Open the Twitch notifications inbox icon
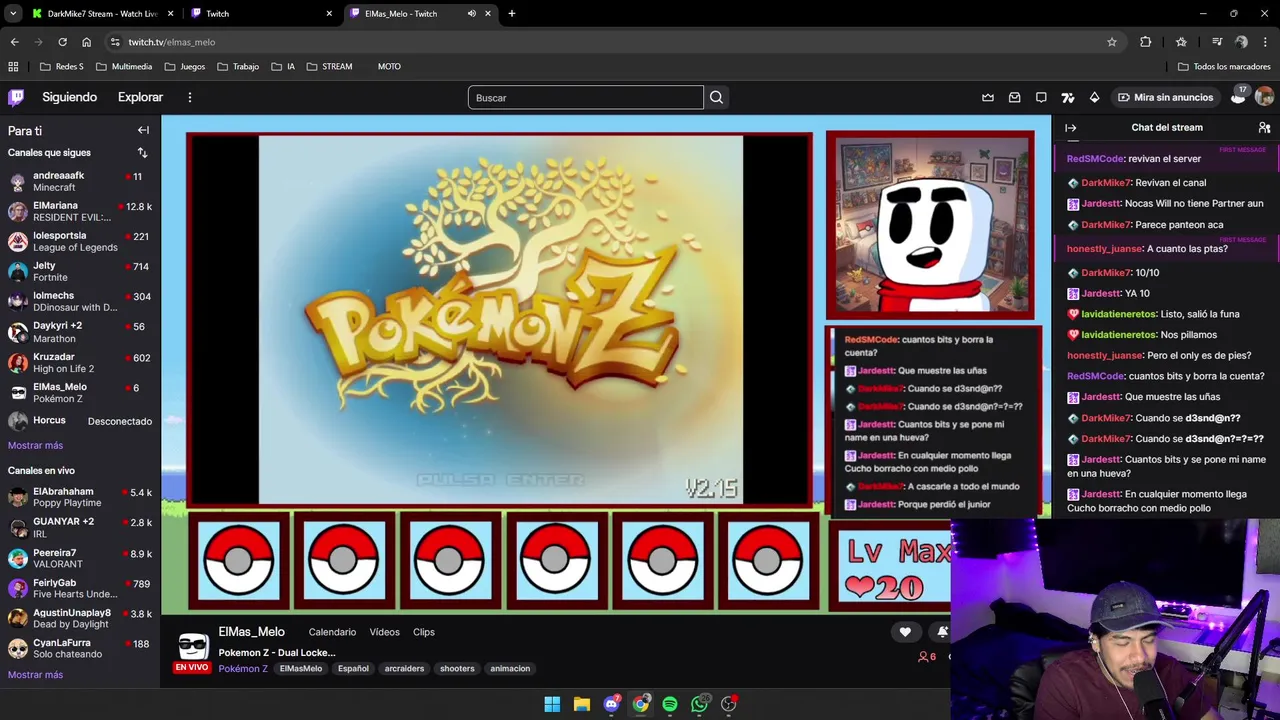 pyautogui.click(x=1015, y=97)
